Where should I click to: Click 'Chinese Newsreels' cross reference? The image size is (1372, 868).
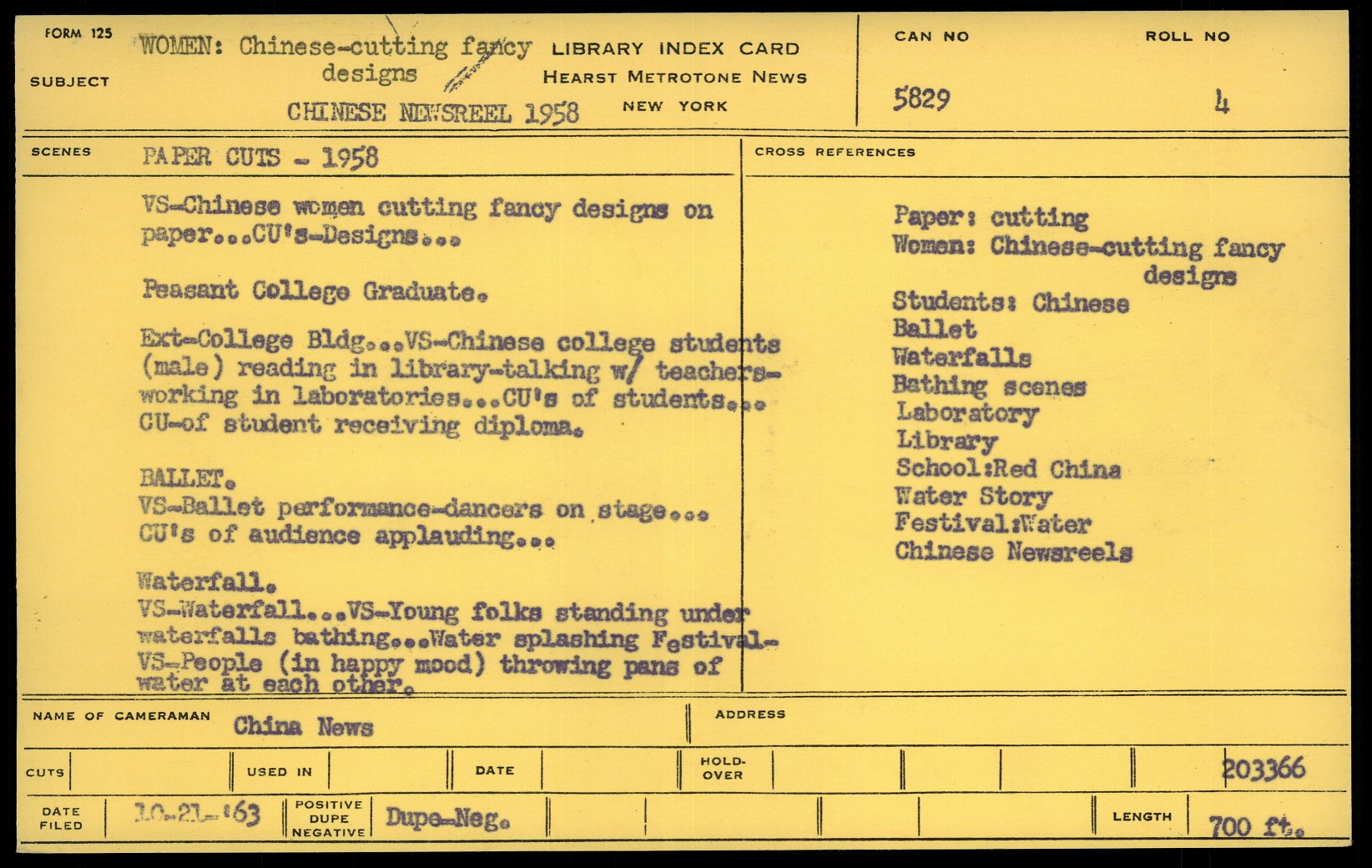tap(1013, 552)
